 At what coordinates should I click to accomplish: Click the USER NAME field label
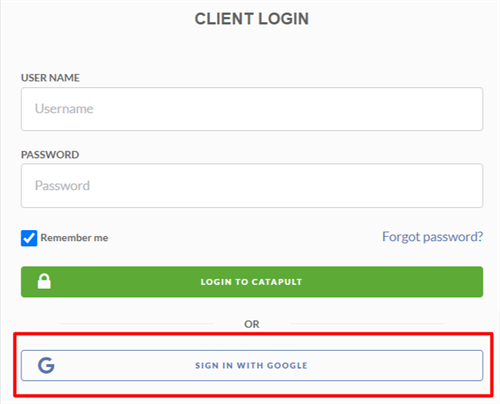50,78
